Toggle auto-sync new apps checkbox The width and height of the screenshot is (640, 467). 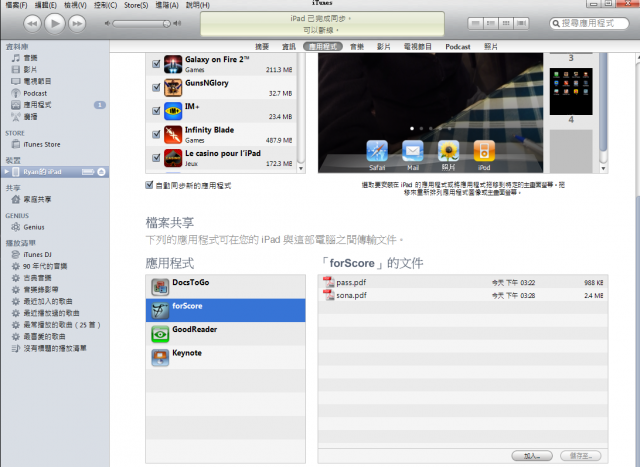(x=149, y=185)
